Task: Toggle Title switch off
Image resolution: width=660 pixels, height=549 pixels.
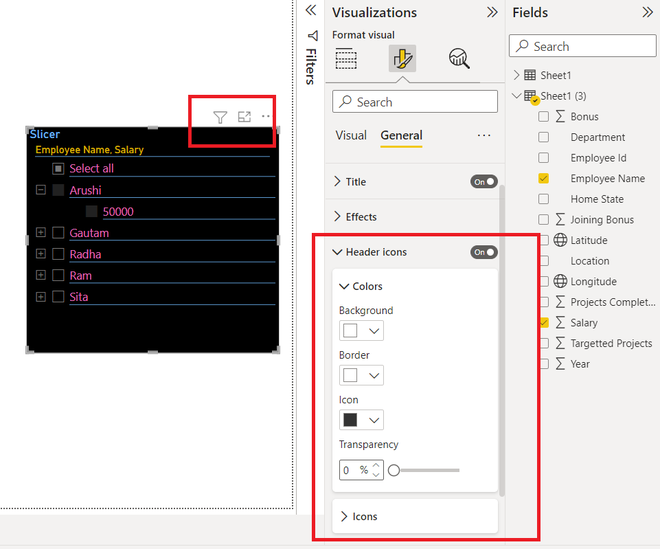Action: coord(484,182)
